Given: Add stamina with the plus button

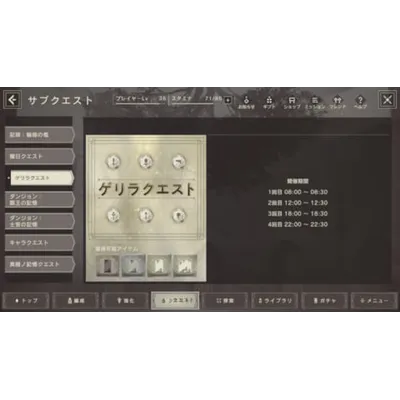Looking at the screenshot, I should pos(228,100).
